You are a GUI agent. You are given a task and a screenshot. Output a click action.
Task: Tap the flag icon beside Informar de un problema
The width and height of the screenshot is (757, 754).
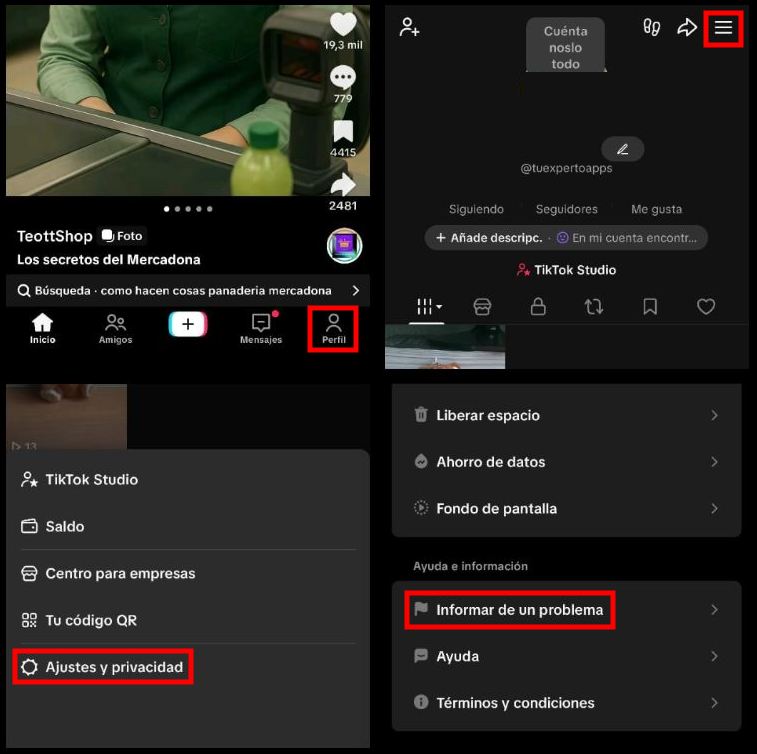pyautogui.click(x=421, y=609)
